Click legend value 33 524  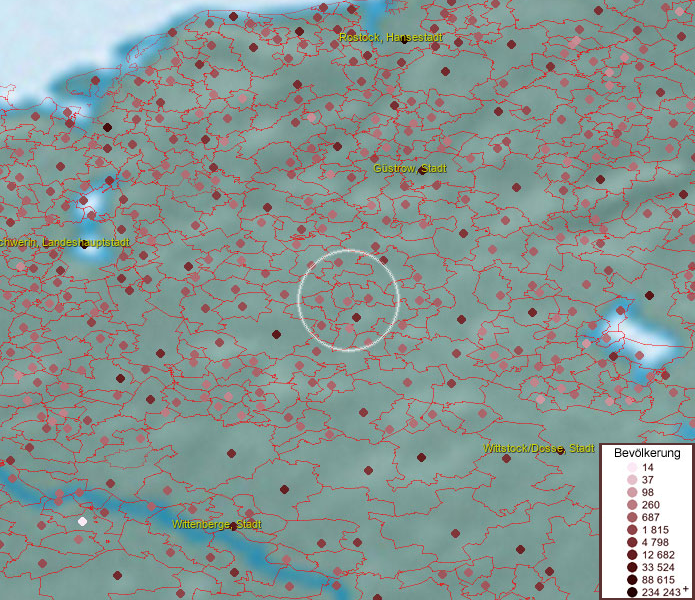[658, 567]
